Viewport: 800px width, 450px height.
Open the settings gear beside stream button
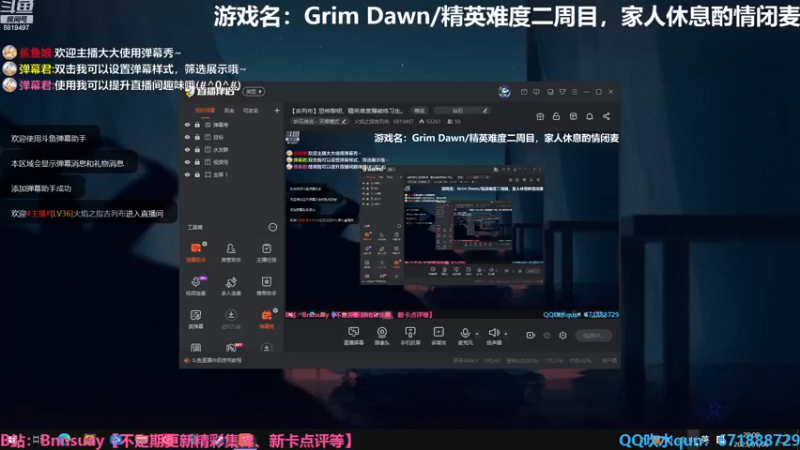563,335
